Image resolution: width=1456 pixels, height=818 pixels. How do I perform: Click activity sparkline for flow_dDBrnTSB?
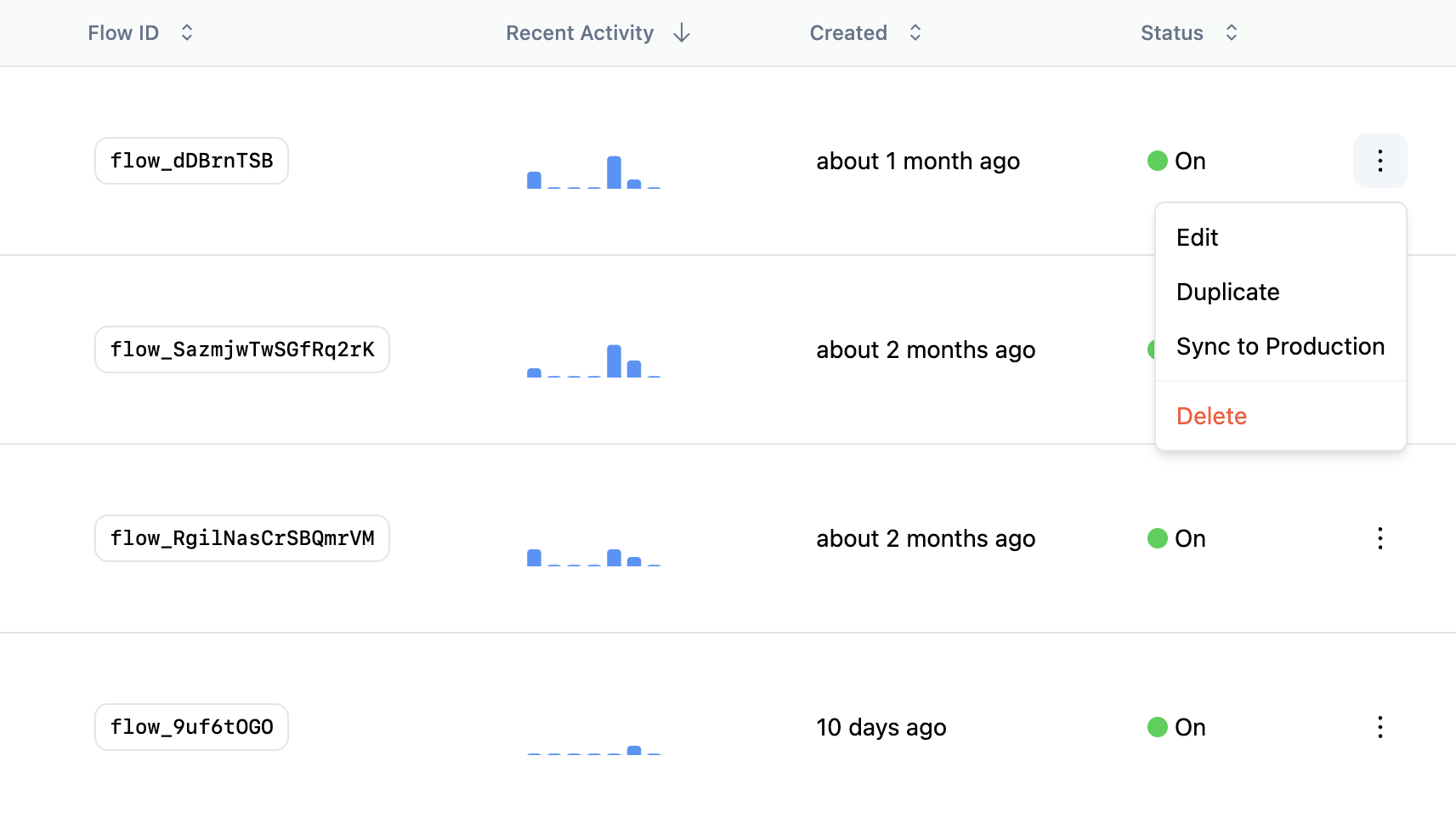pyautogui.click(x=594, y=172)
